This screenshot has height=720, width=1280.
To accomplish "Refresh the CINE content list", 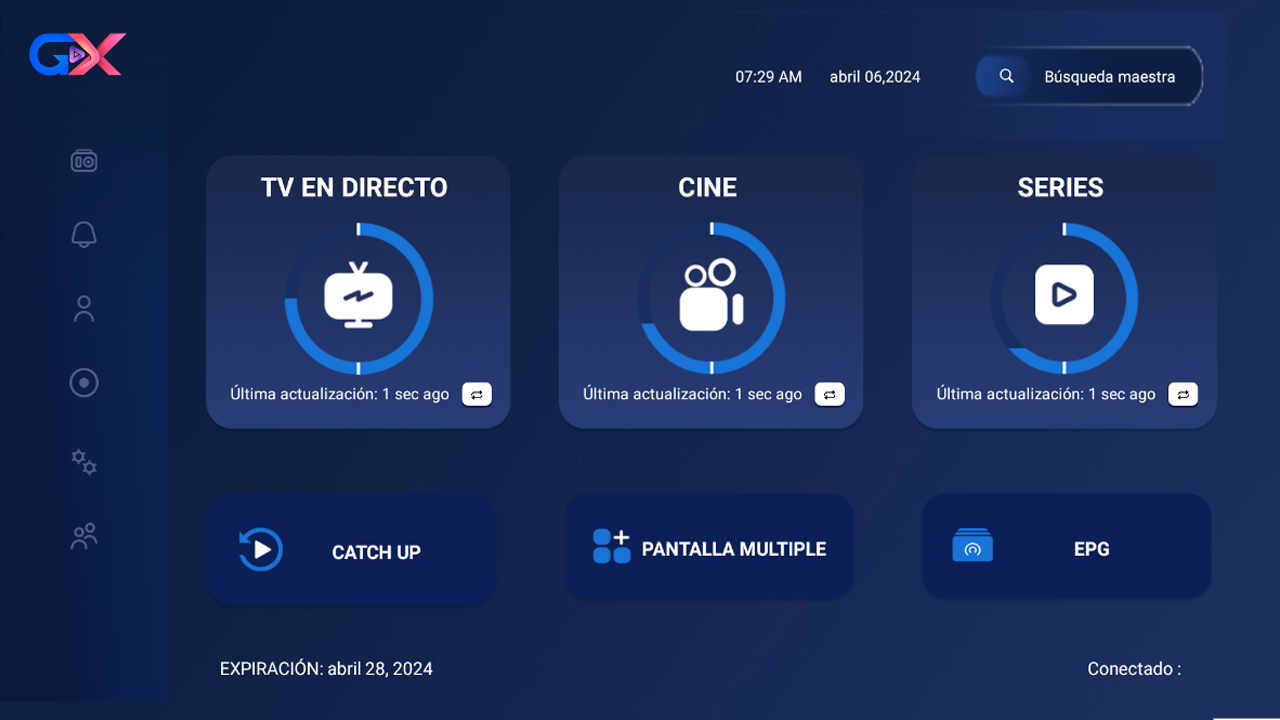I will [829, 395].
